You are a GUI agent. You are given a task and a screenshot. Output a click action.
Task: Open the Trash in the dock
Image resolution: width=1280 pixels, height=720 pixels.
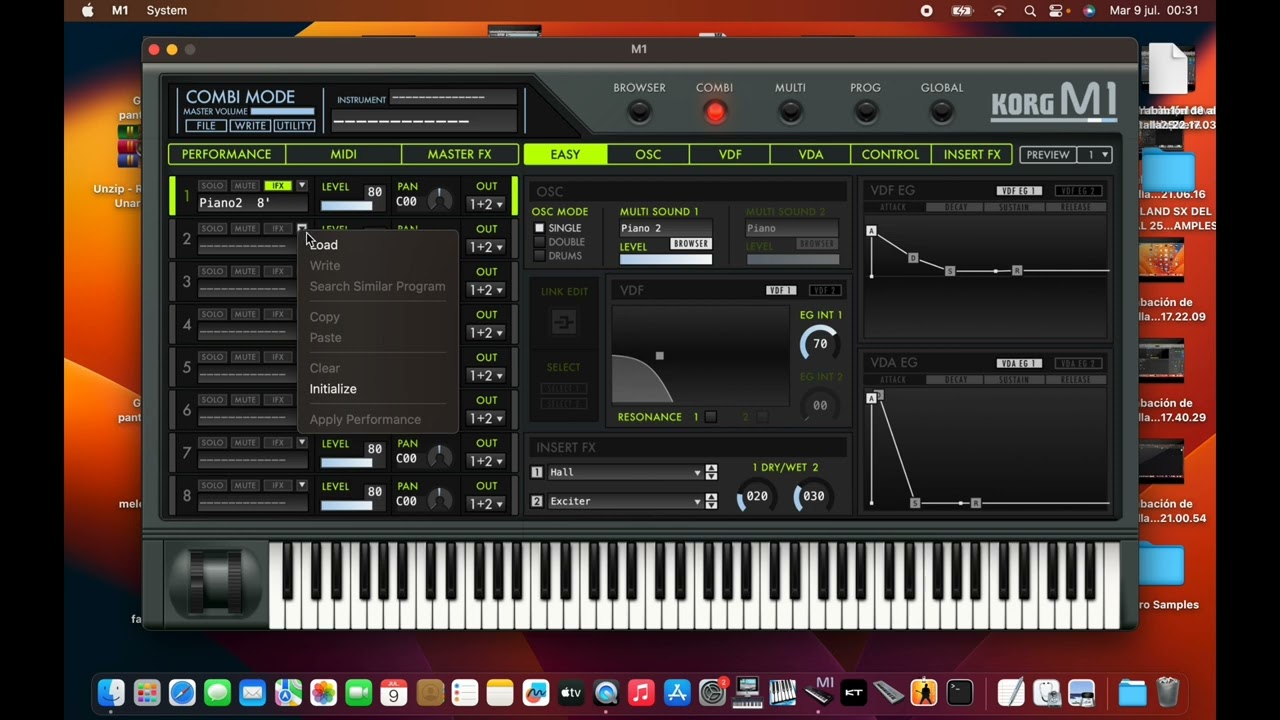[1168, 692]
